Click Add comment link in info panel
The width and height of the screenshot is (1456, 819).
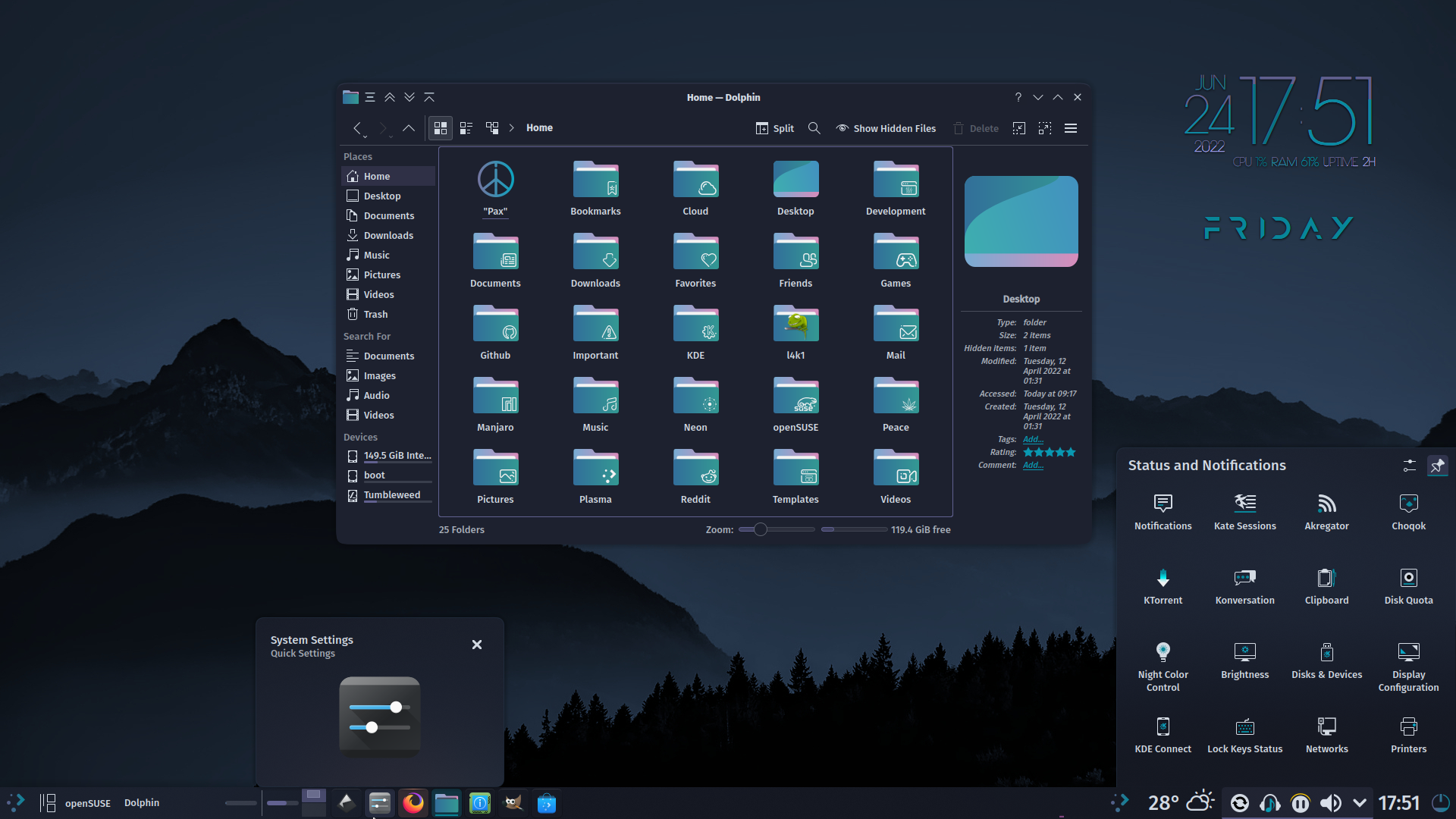1033,465
